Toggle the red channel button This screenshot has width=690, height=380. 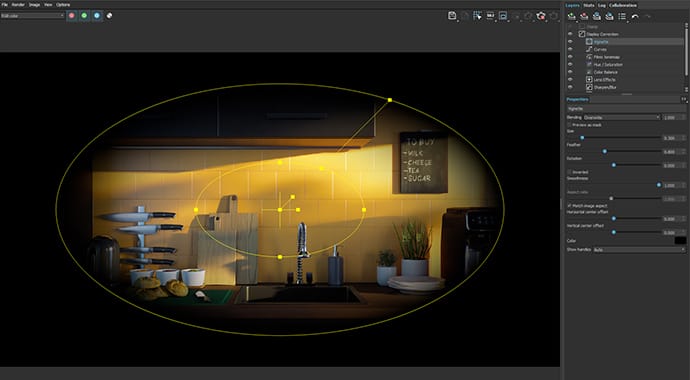point(72,16)
